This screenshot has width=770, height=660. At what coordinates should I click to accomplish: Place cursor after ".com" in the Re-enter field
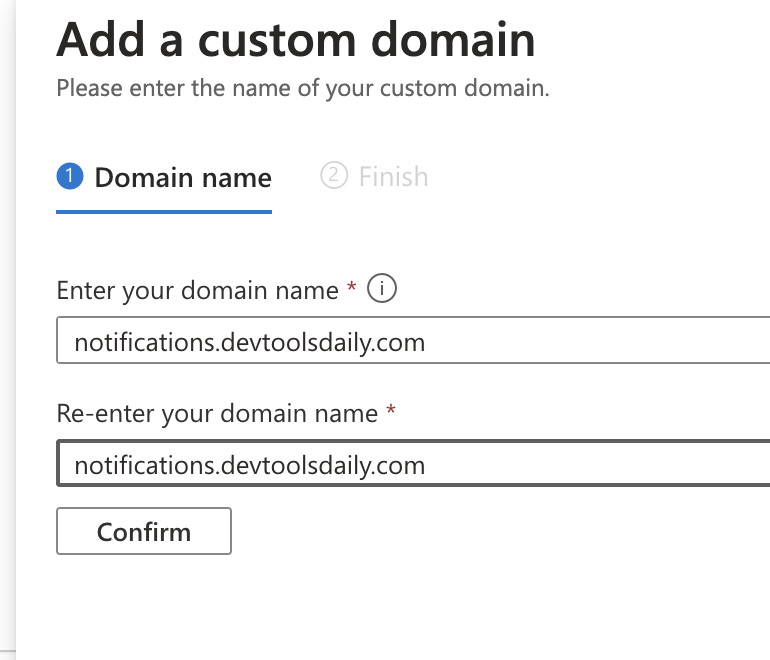tap(427, 465)
